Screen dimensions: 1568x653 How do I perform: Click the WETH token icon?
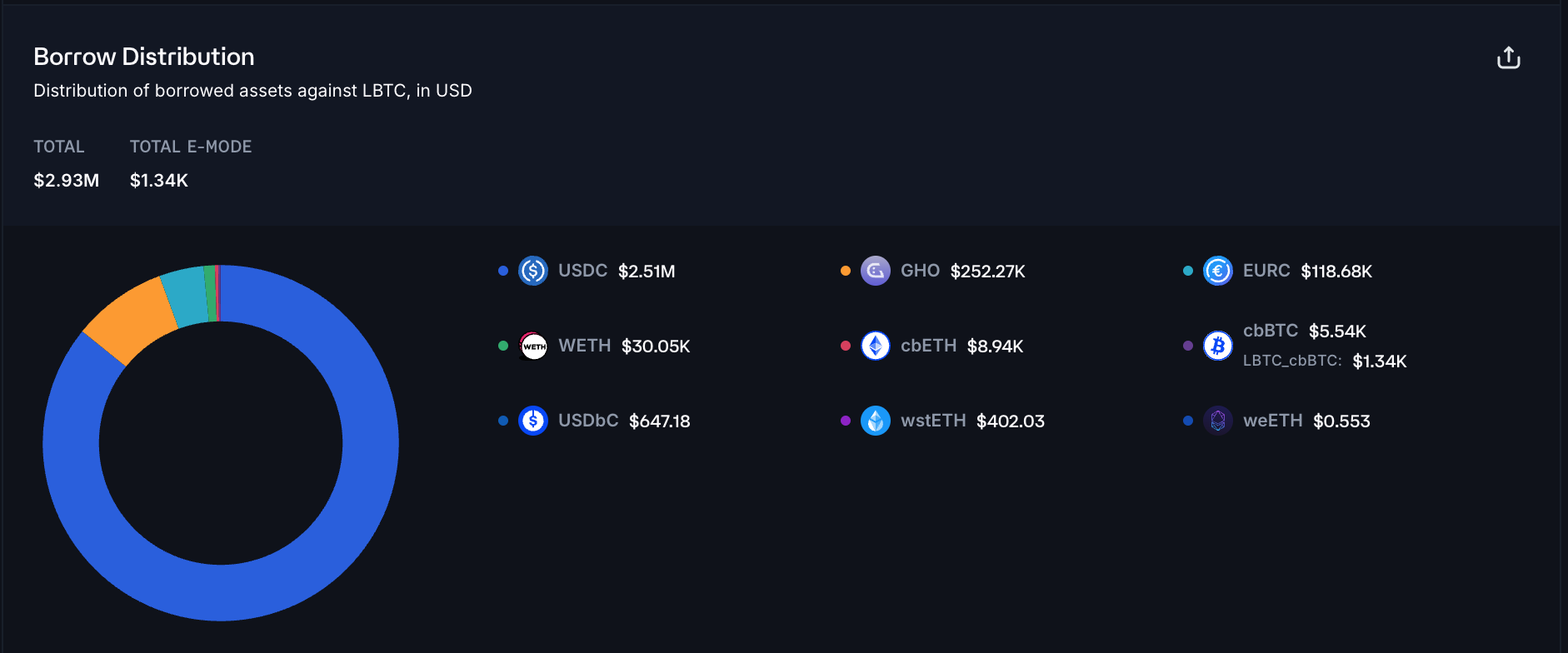pos(533,346)
